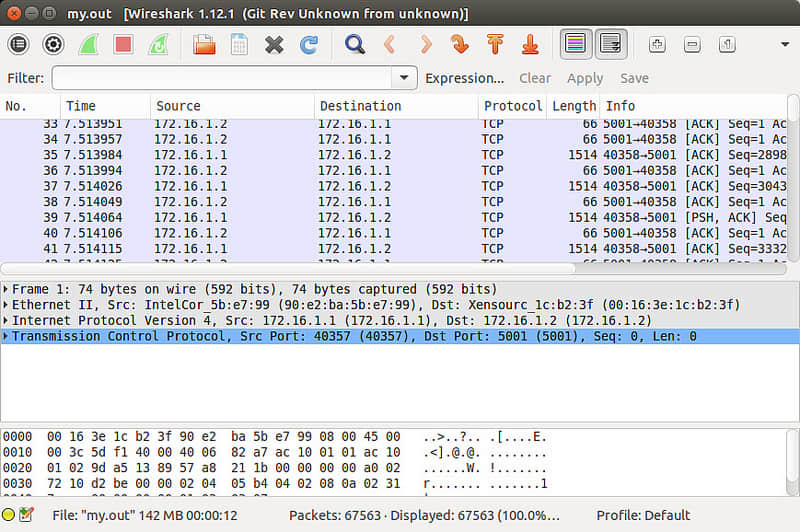Jump to the last packet
Screen dimensions: 800x532
pyautogui.click(x=531, y=44)
